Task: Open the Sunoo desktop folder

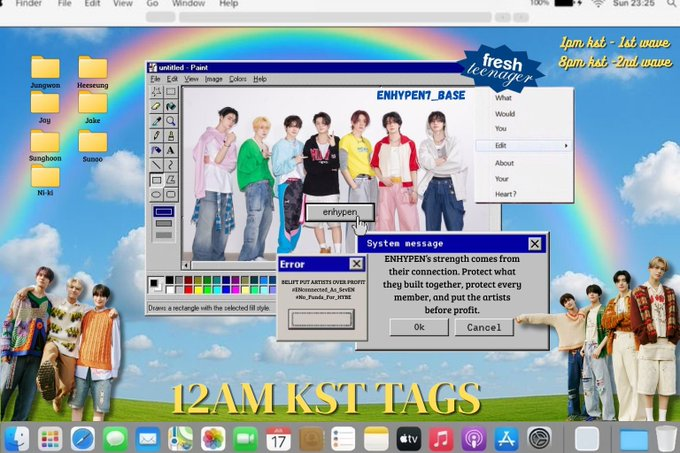Action: (92, 146)
